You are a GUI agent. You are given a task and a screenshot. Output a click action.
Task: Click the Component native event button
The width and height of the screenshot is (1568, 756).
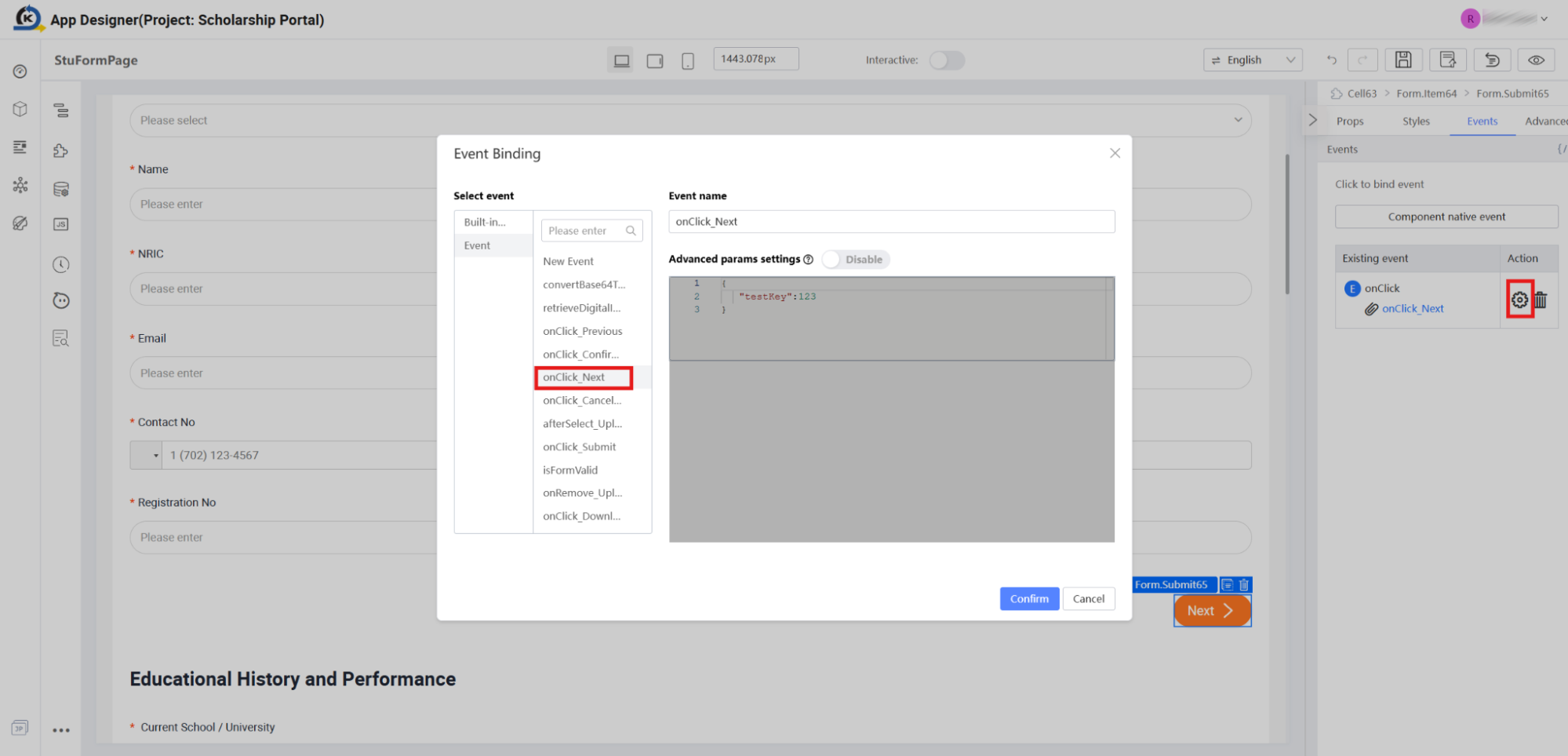coord(1446,216)
